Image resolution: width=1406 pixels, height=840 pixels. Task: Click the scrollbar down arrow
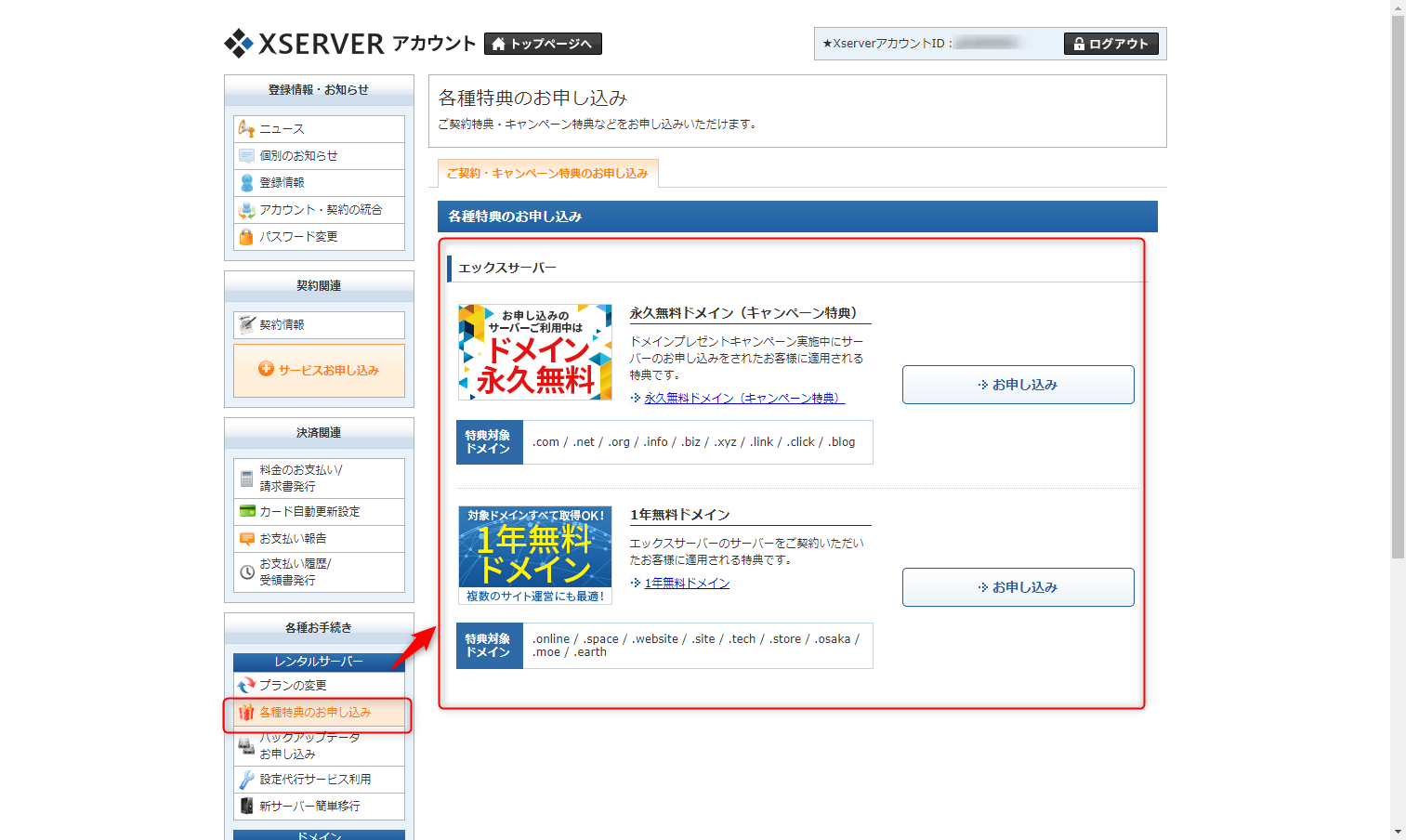tap(1398, 832)
